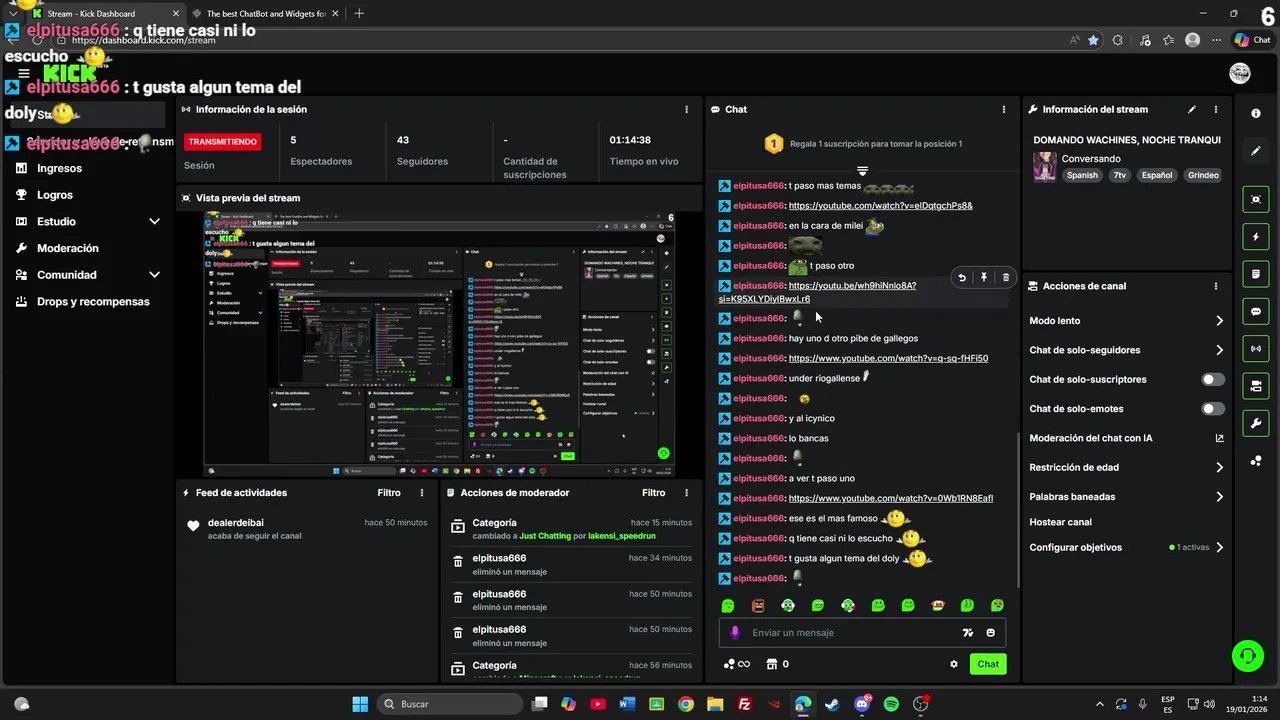This screenshot has height=720, width=1280.
Task: Open 7TV emote picker in message box
Action: click(x=967, y=633)
